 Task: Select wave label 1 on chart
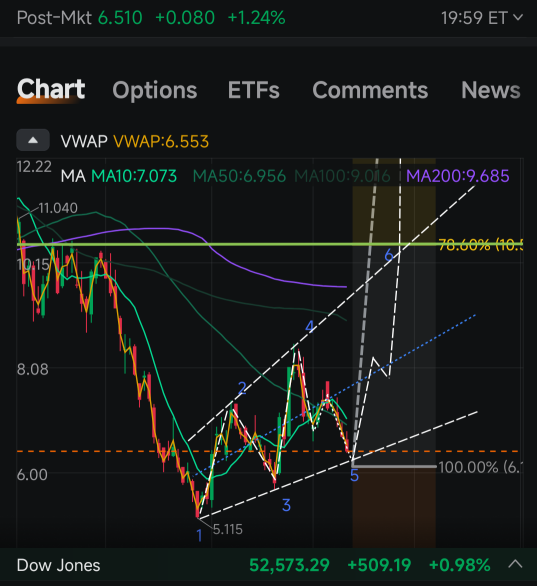[200, 536]
